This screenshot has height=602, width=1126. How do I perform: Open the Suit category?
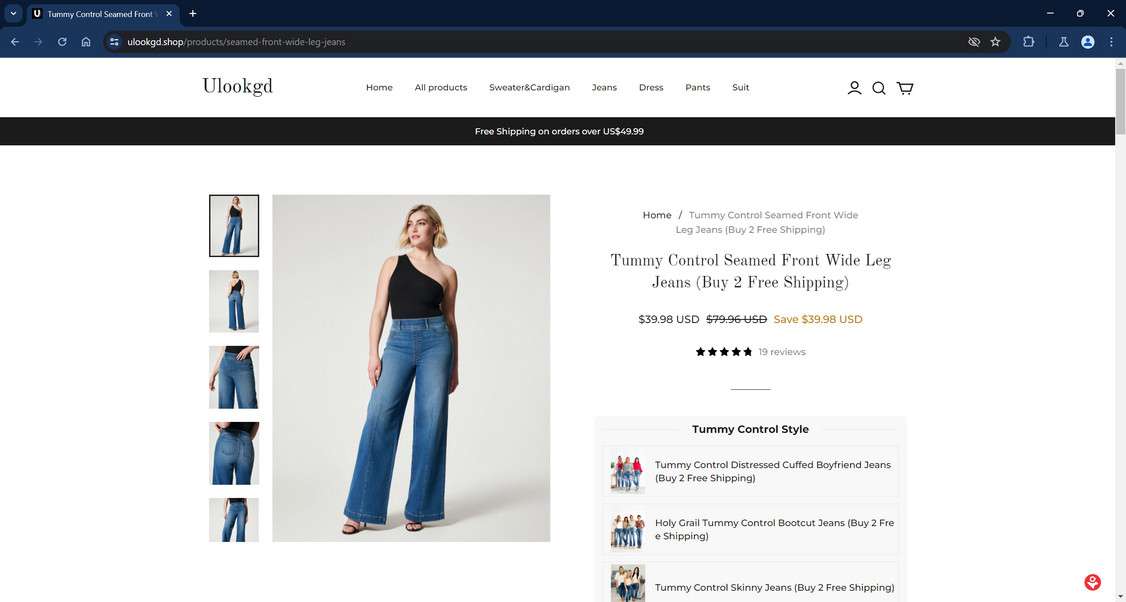(x=740, y=88)
